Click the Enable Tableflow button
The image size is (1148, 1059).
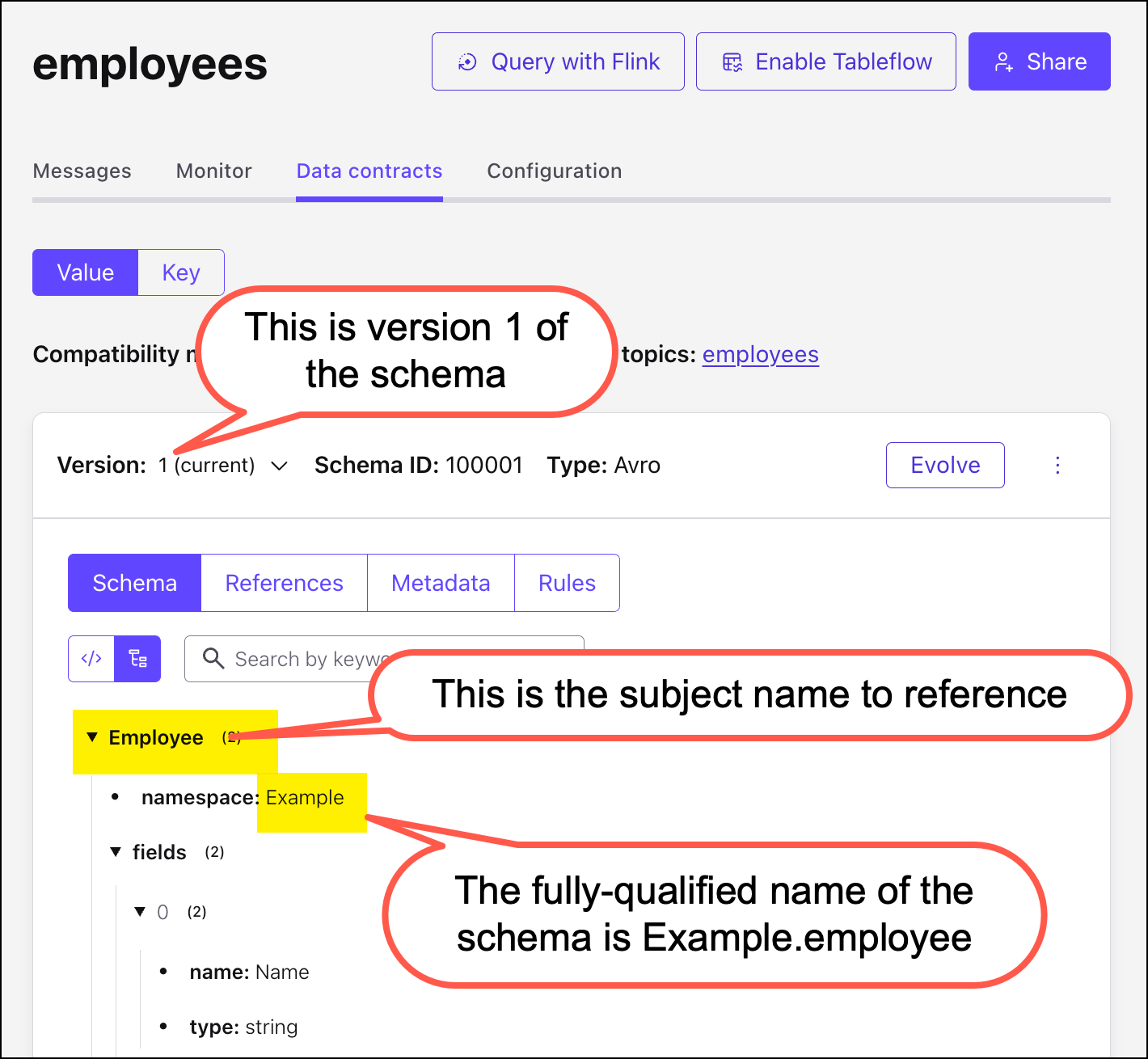pos(825,61)
